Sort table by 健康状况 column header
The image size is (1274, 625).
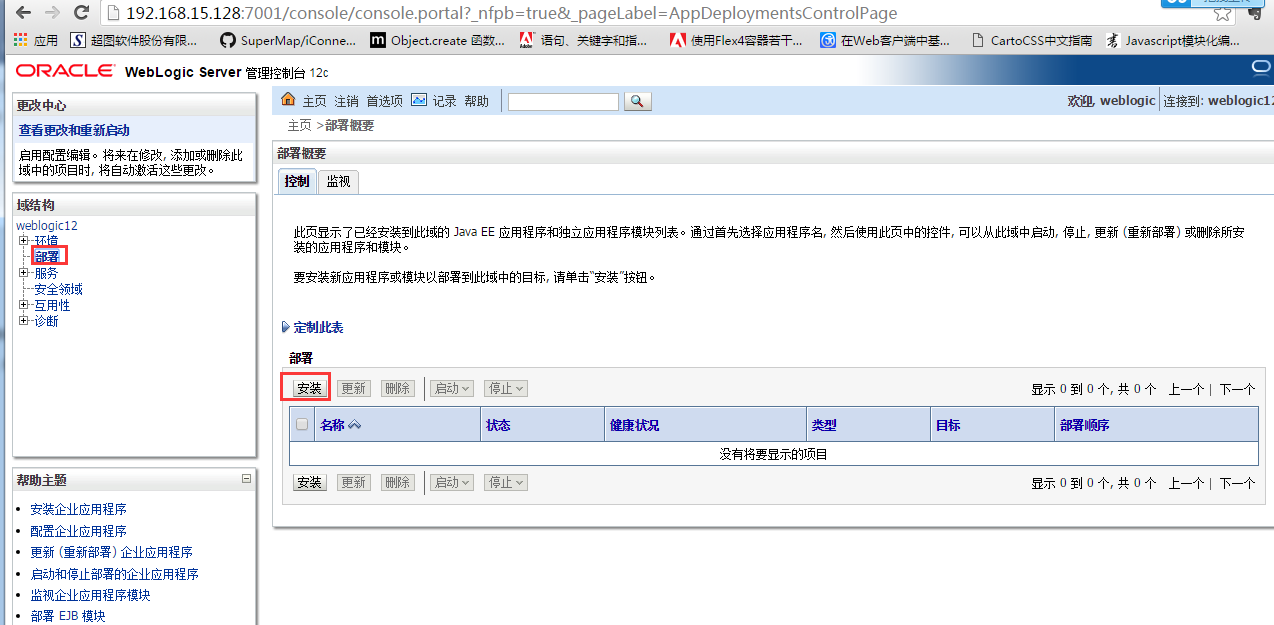click(635, 425)
